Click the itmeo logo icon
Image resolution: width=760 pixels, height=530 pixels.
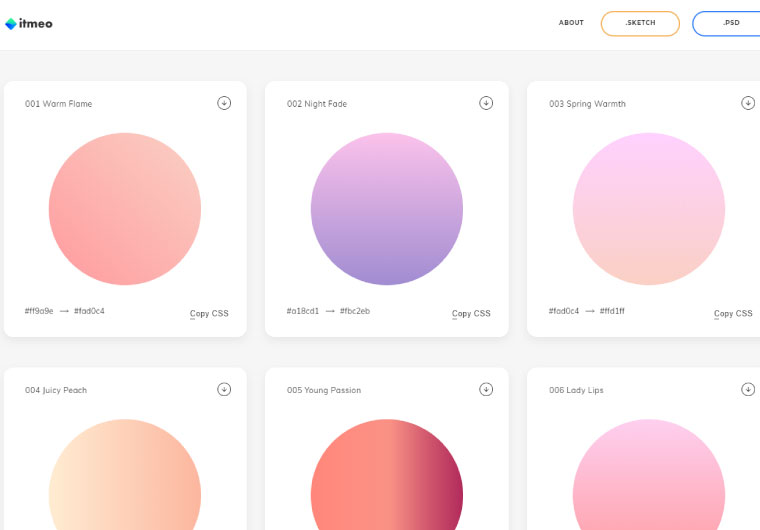(11, 23)
